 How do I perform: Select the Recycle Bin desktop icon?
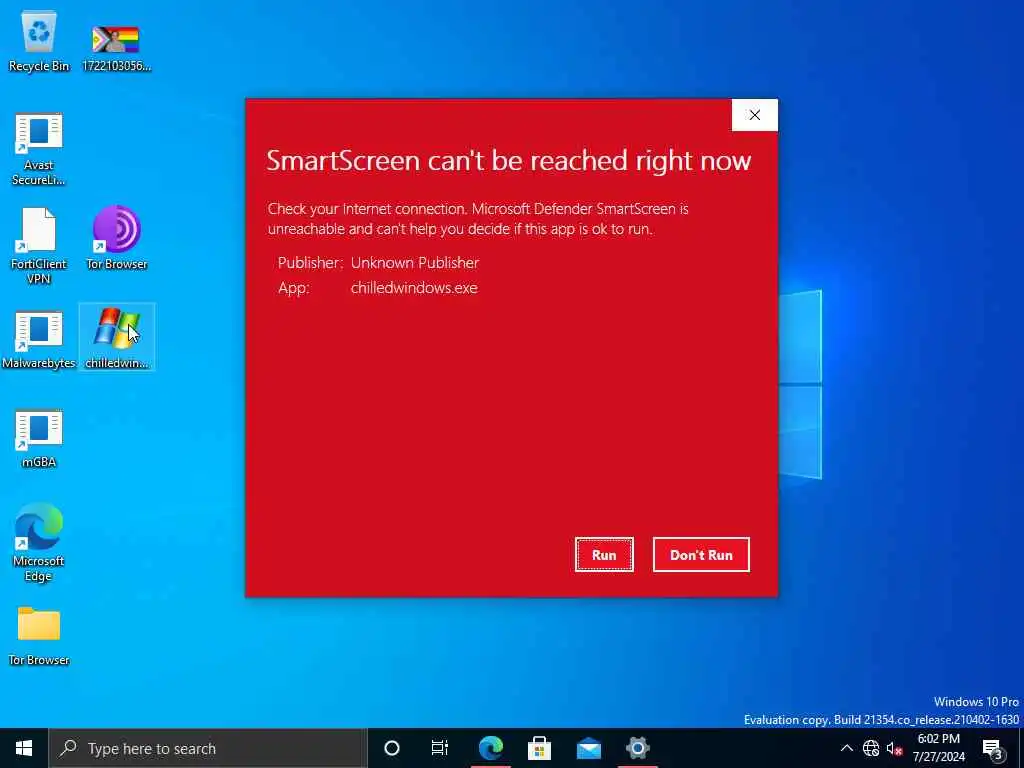(39, 42)
